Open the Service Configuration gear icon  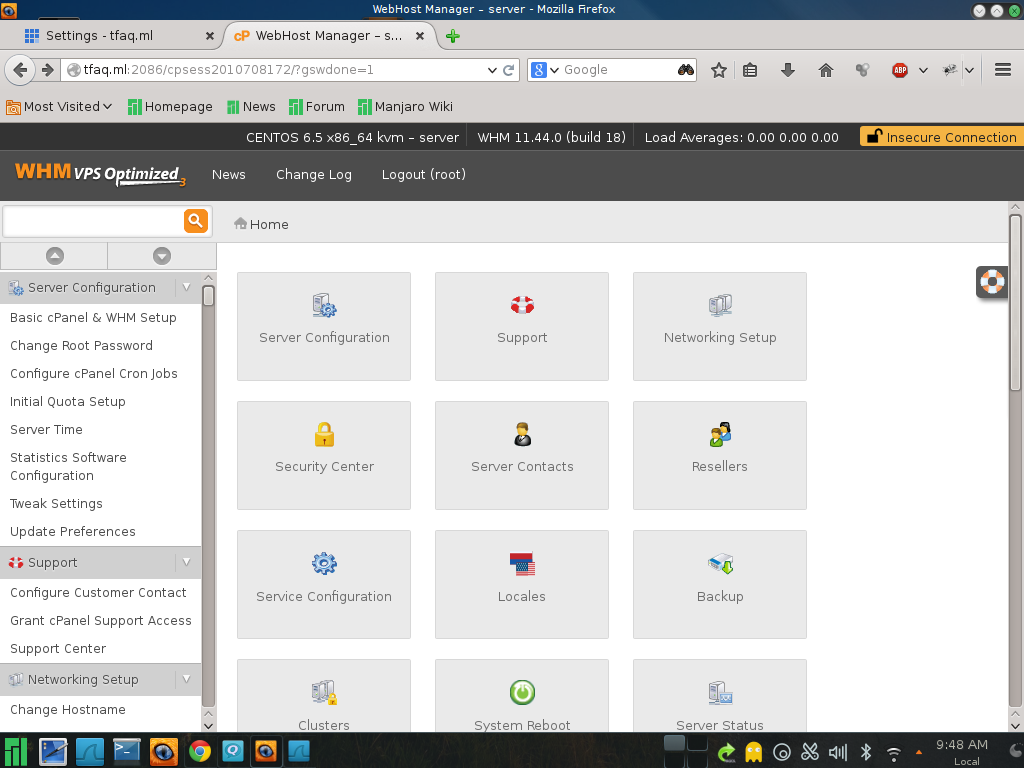coord(324,564)
